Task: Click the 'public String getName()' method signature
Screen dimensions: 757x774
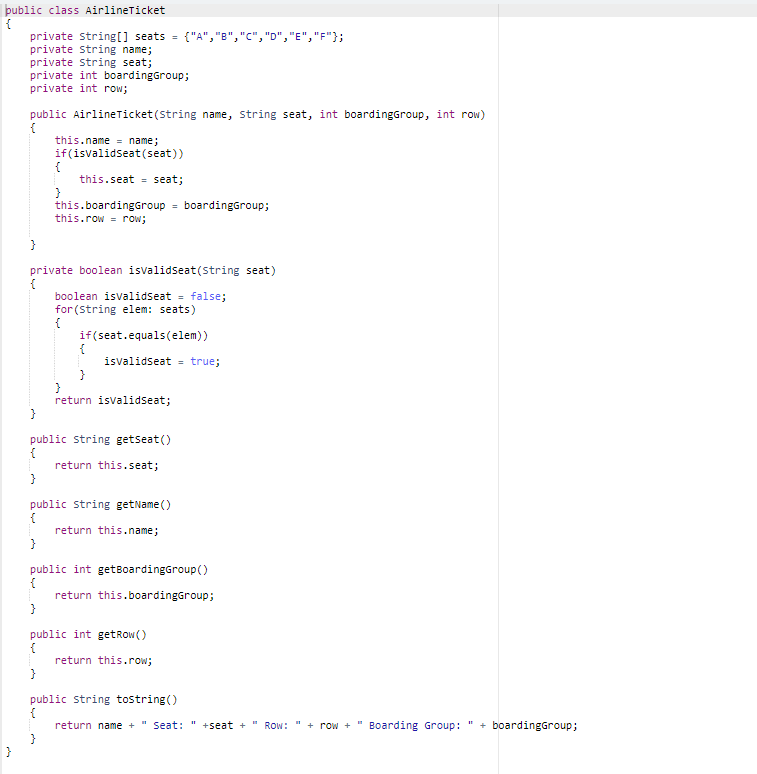Action: (x=101, y=504)
